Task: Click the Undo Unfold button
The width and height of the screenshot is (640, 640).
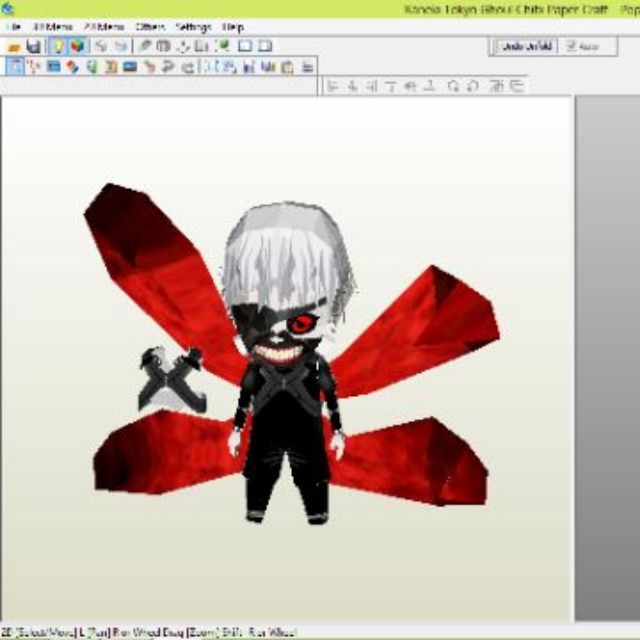Action: (x=527, y=47)
